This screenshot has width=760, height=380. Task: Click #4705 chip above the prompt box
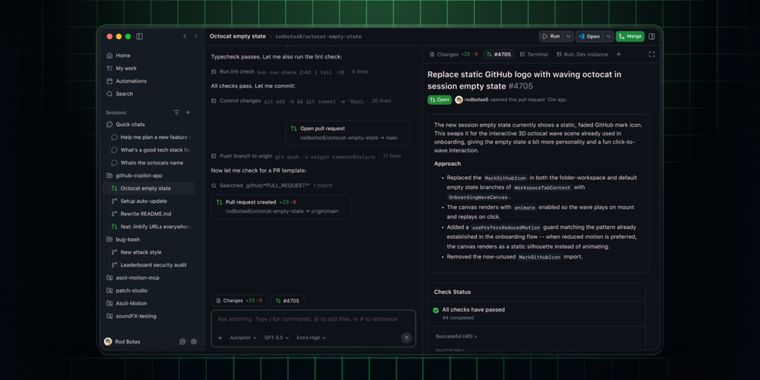click(287, 301)
